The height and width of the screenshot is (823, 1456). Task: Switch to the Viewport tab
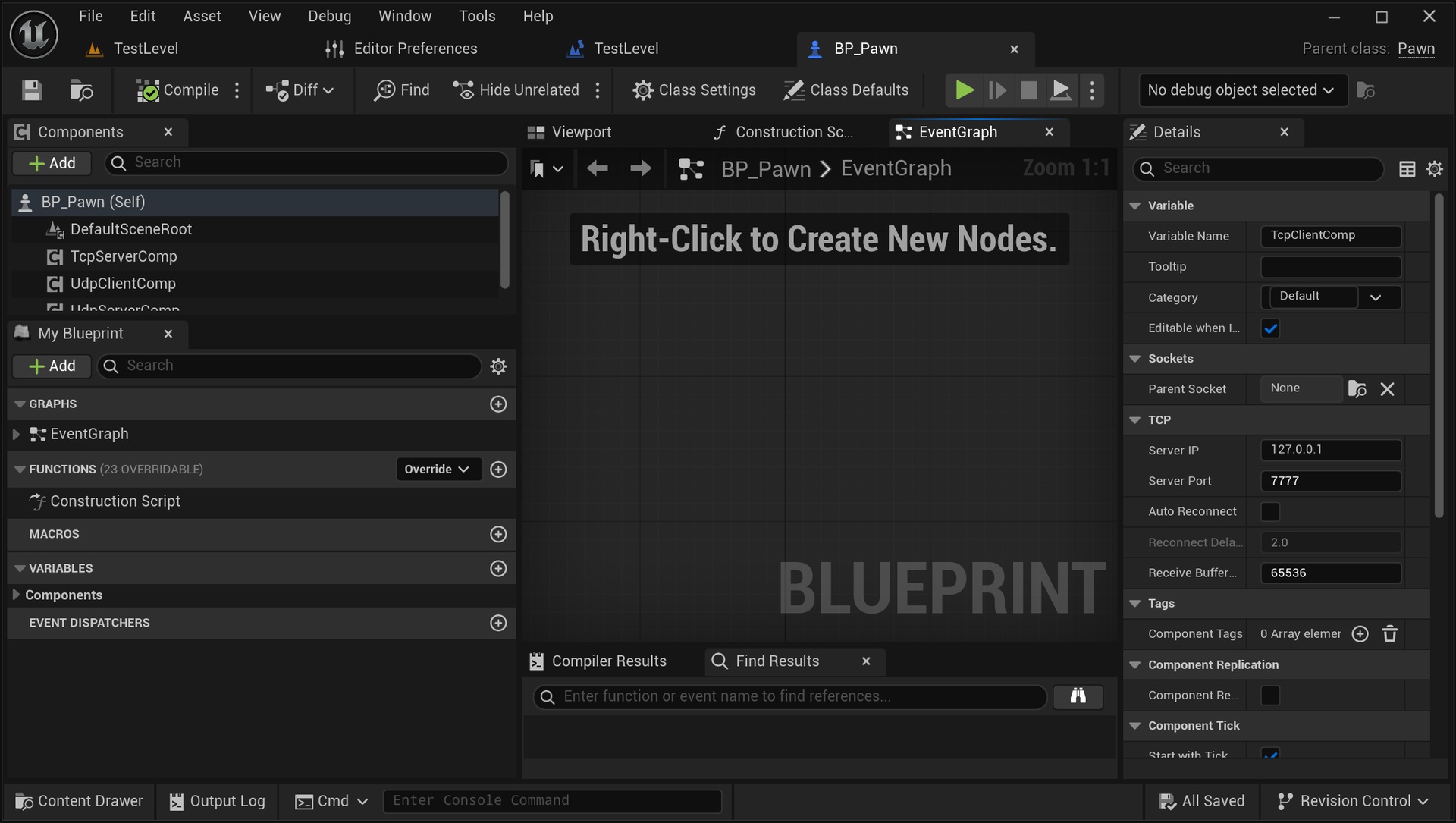point(570,132)
